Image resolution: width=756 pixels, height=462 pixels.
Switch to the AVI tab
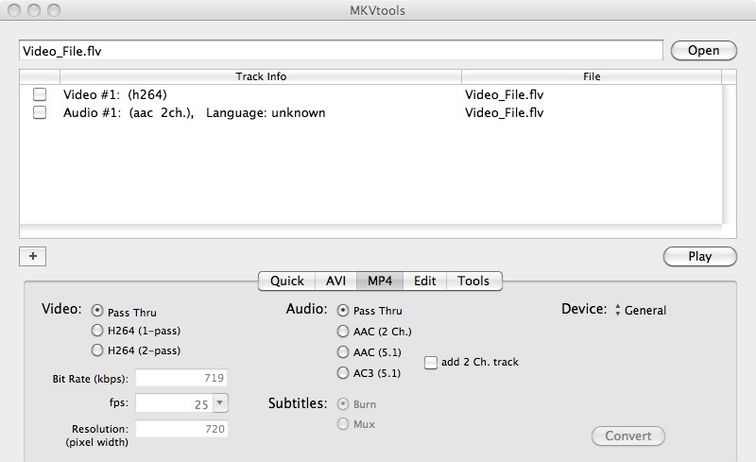pos(336,281)
